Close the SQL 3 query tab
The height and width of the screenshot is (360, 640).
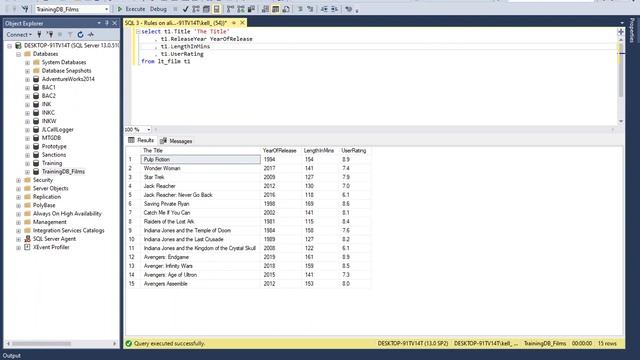(x=242, y=23)
